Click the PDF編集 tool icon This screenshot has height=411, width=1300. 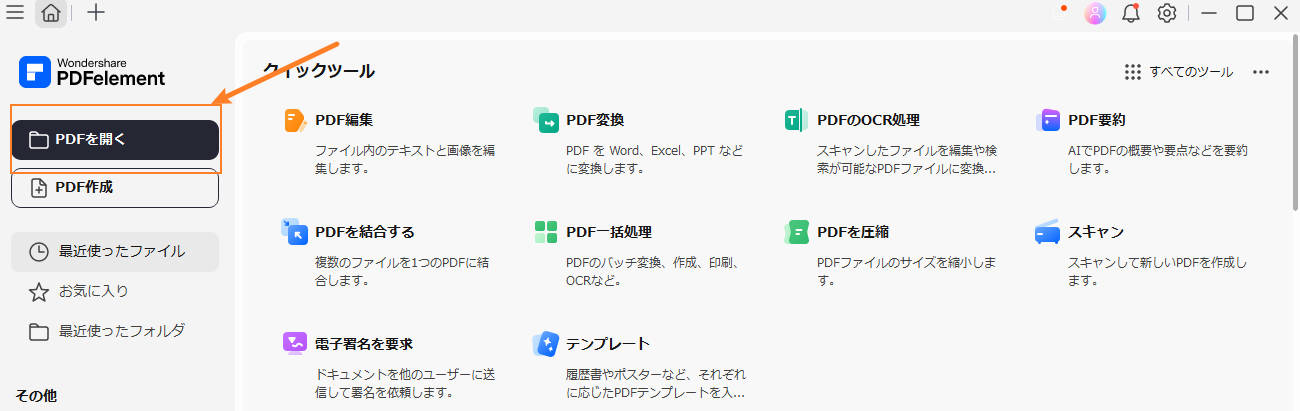click(x=295, y=121)
